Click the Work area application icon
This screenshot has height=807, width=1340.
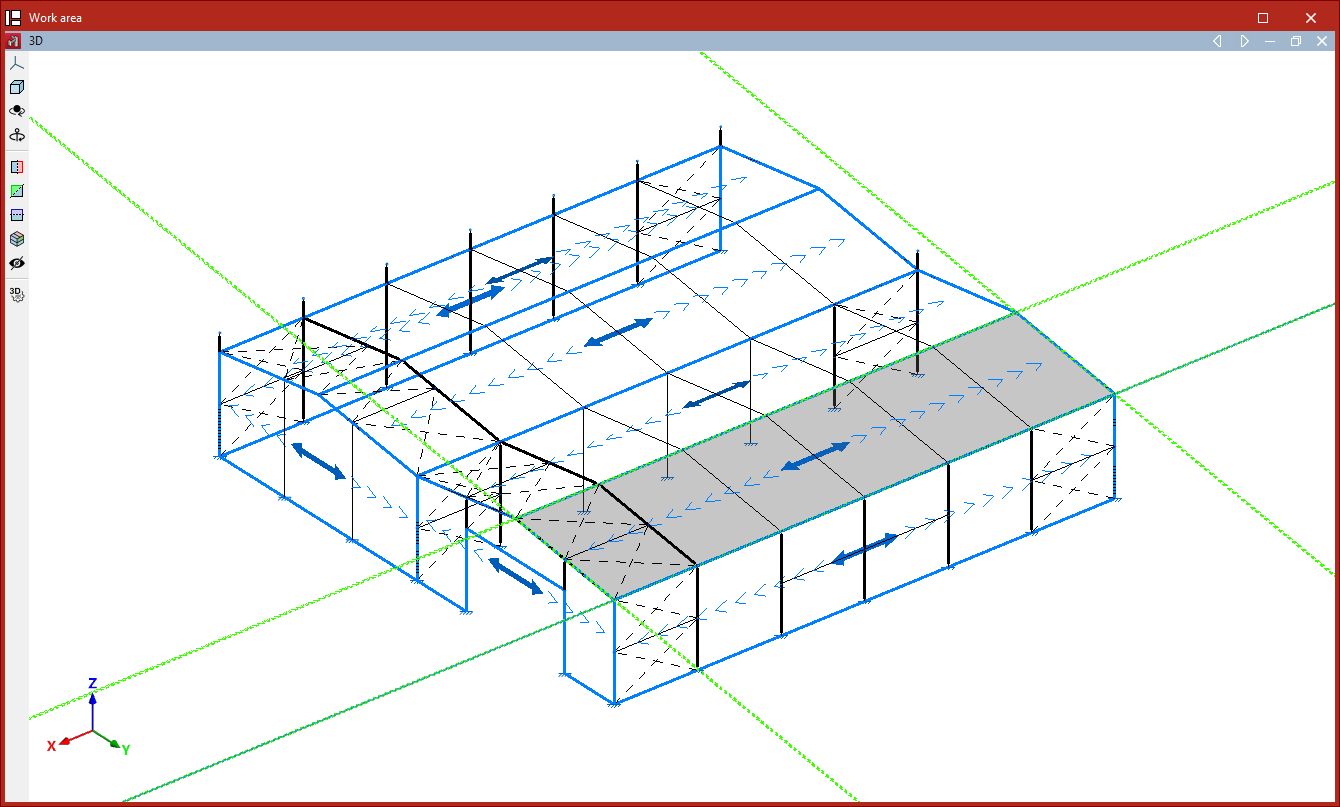(14, 17)
